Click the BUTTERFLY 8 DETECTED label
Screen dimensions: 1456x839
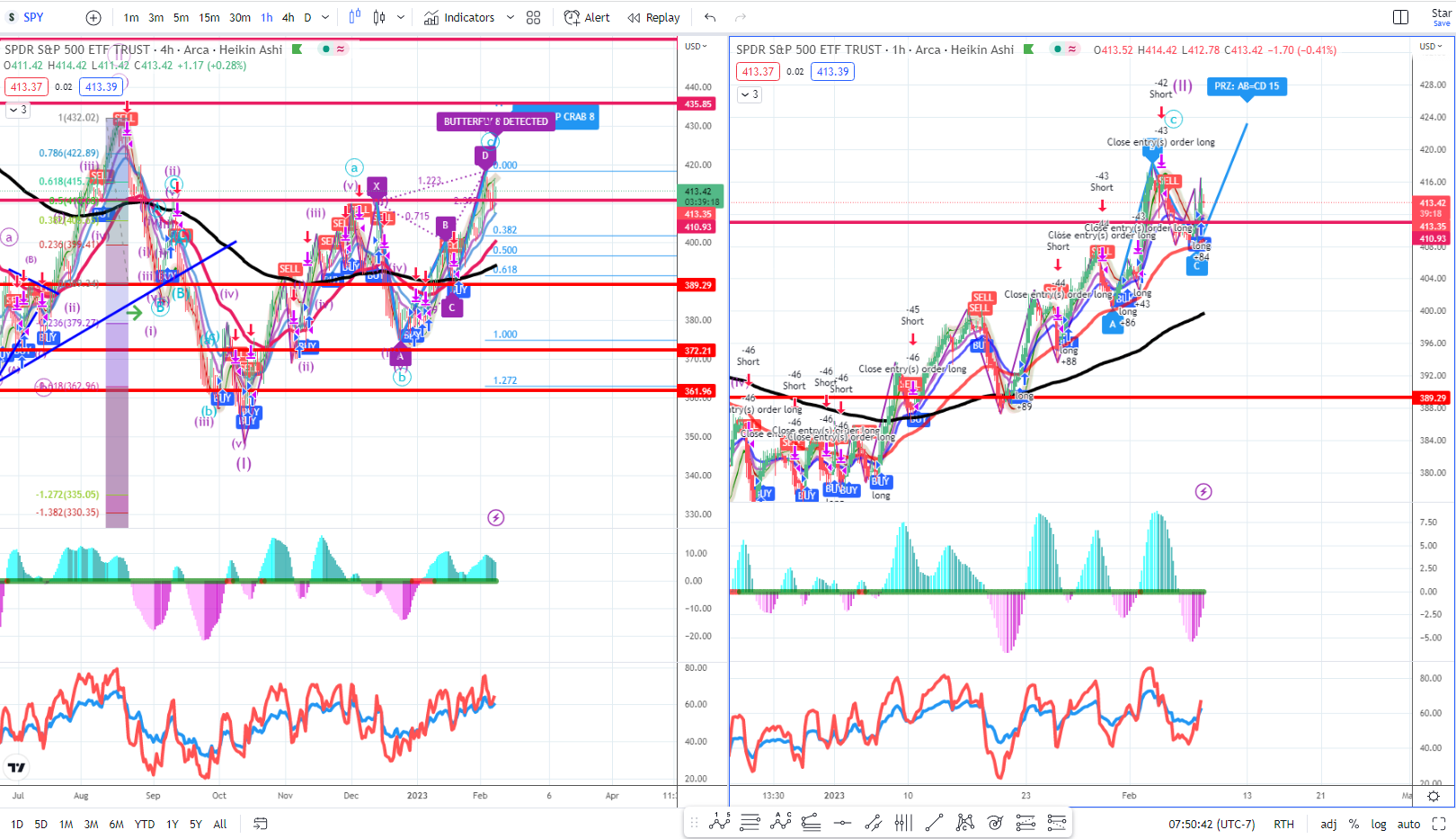click(x=496, y=121)
